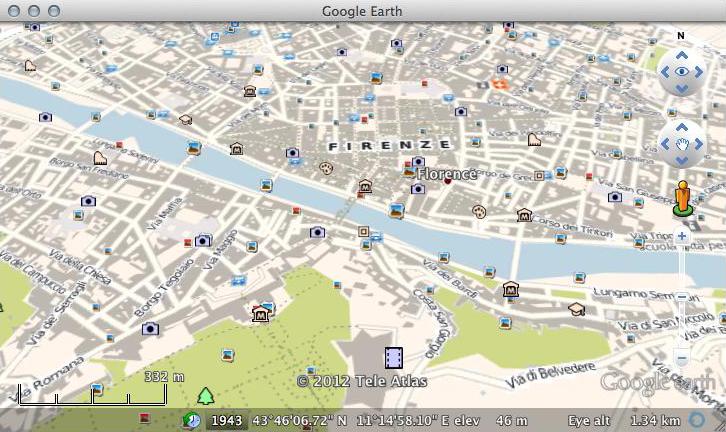The width and height of the screenshot is (726, 432).
Task: Click the eye icon in the Look joystick
Action: 682,71
